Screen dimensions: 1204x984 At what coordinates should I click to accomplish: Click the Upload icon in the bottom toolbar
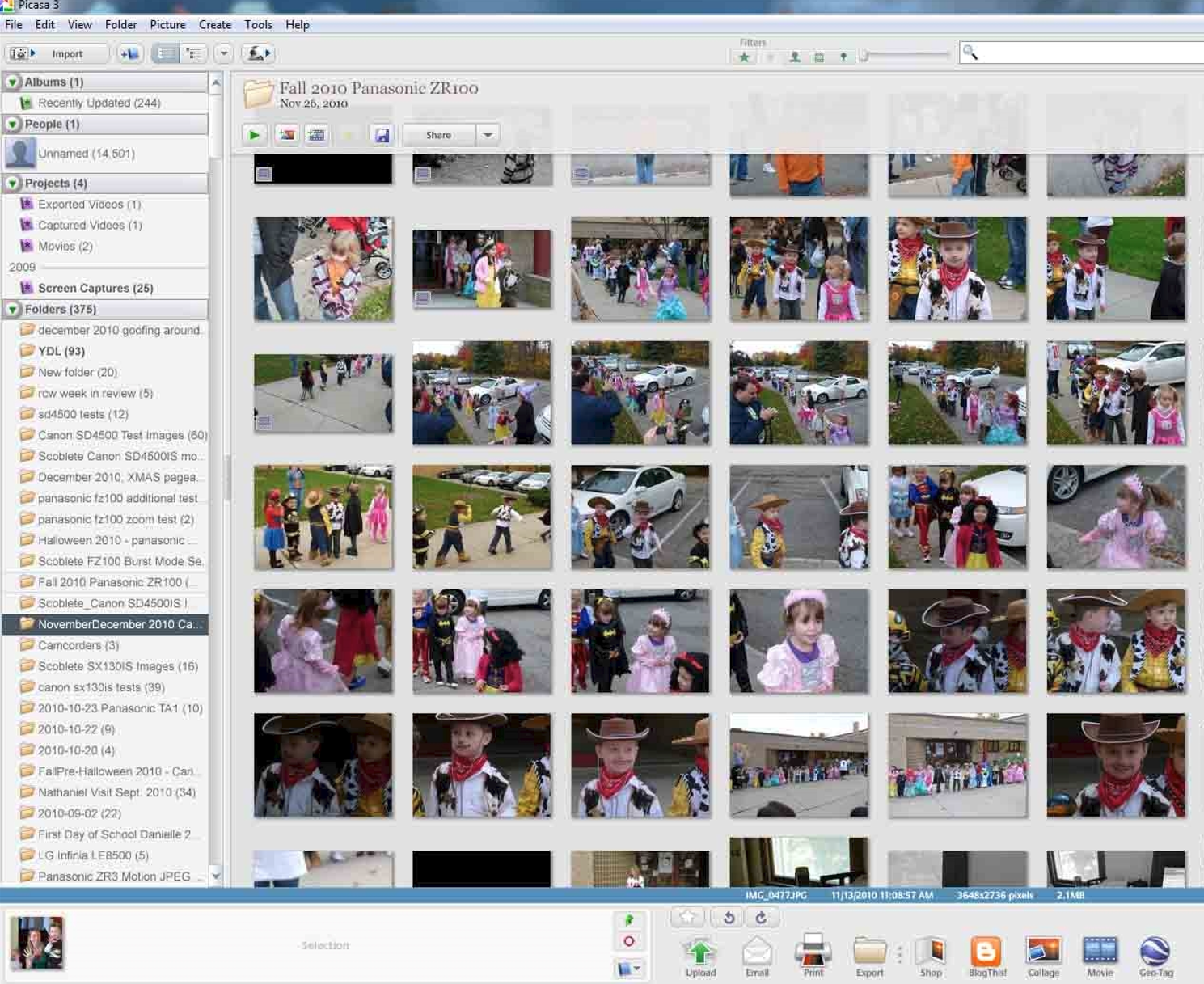coord(700,954)
